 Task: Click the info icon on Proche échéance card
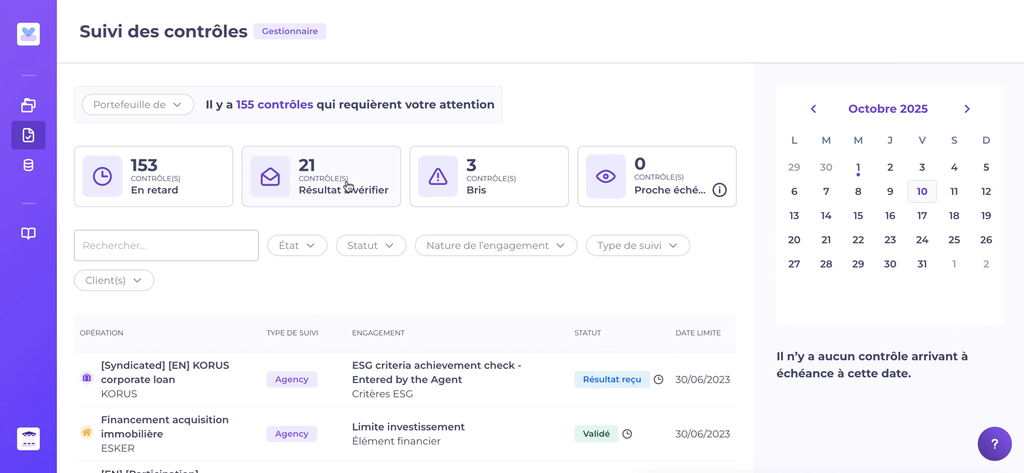719,190
